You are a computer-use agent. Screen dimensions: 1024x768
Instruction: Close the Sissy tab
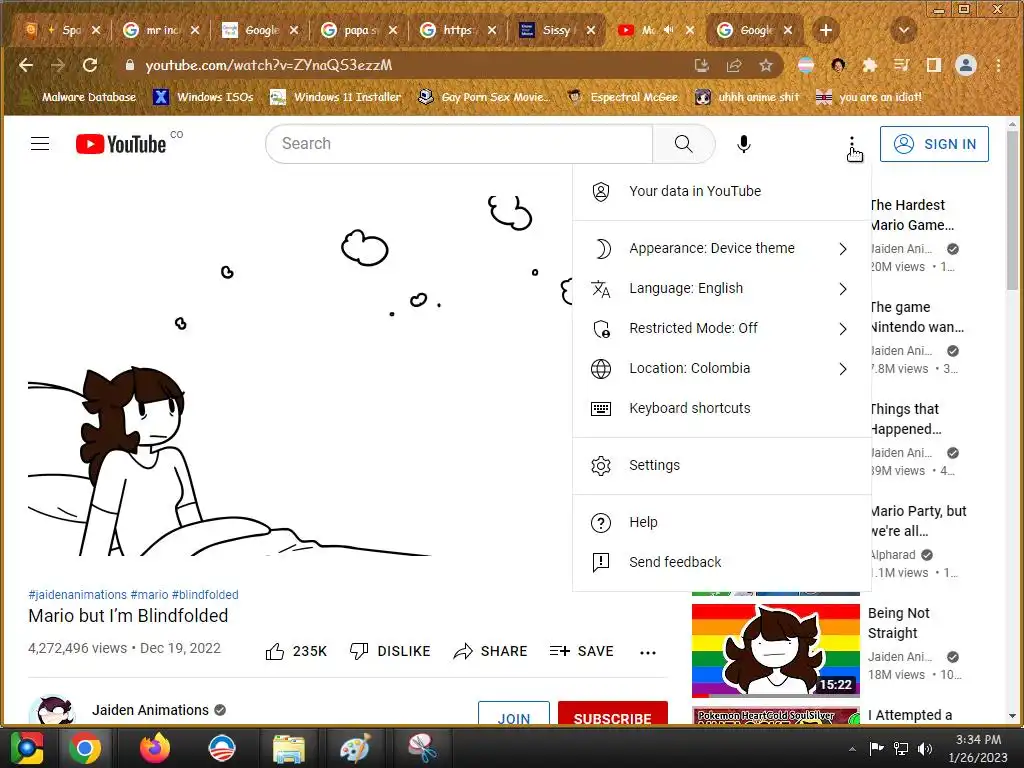[590, 30]
